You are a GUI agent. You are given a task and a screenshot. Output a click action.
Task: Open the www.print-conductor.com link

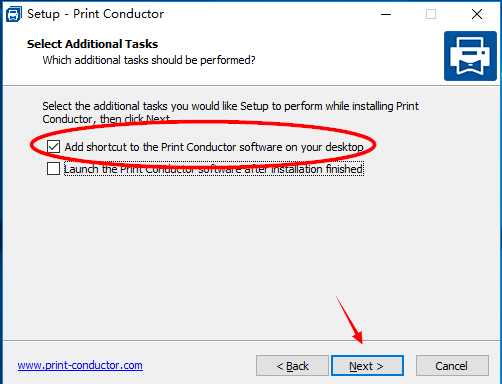(x=80, y=365)
